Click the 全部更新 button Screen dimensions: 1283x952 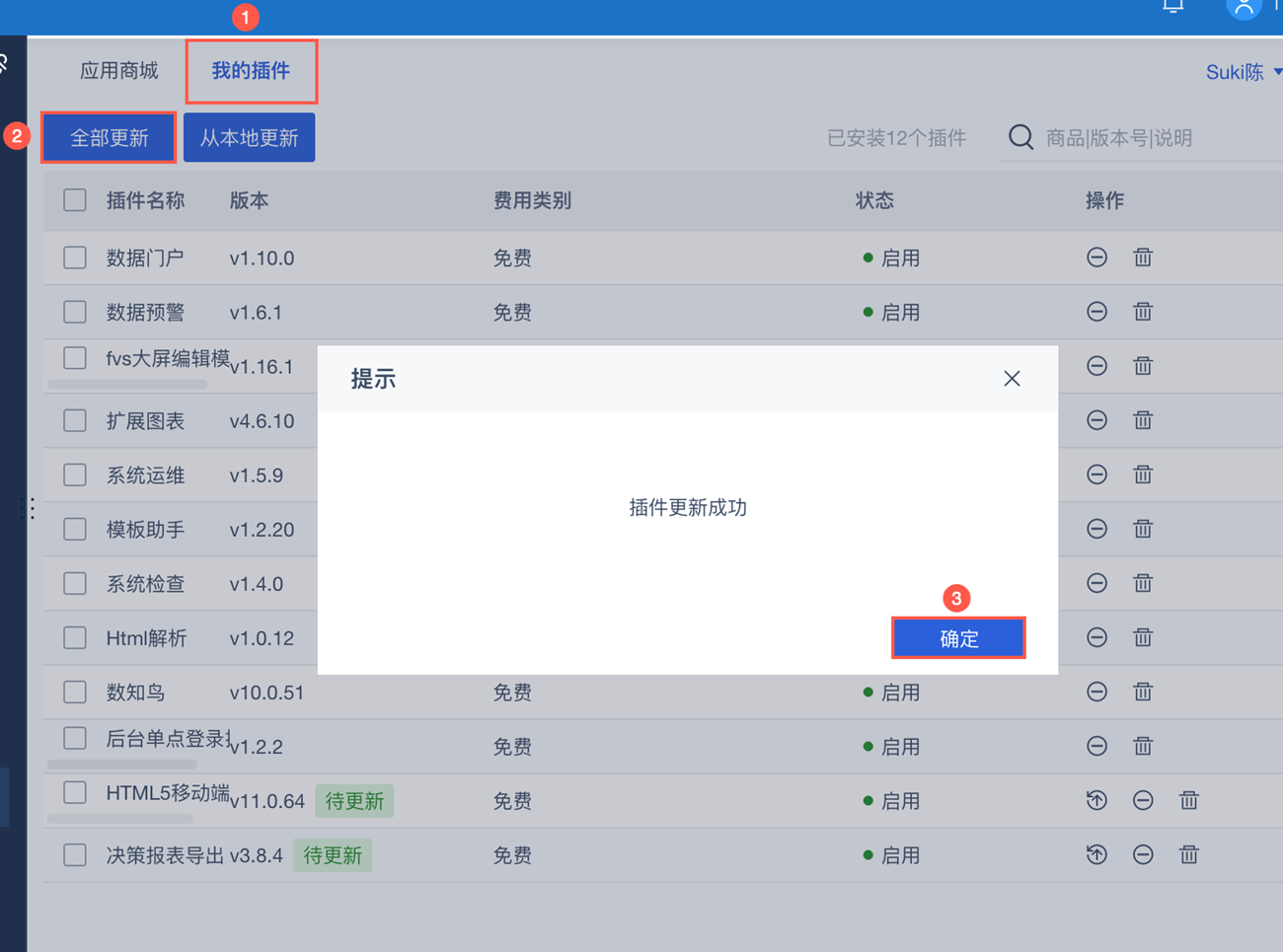(x=109, y=137)
